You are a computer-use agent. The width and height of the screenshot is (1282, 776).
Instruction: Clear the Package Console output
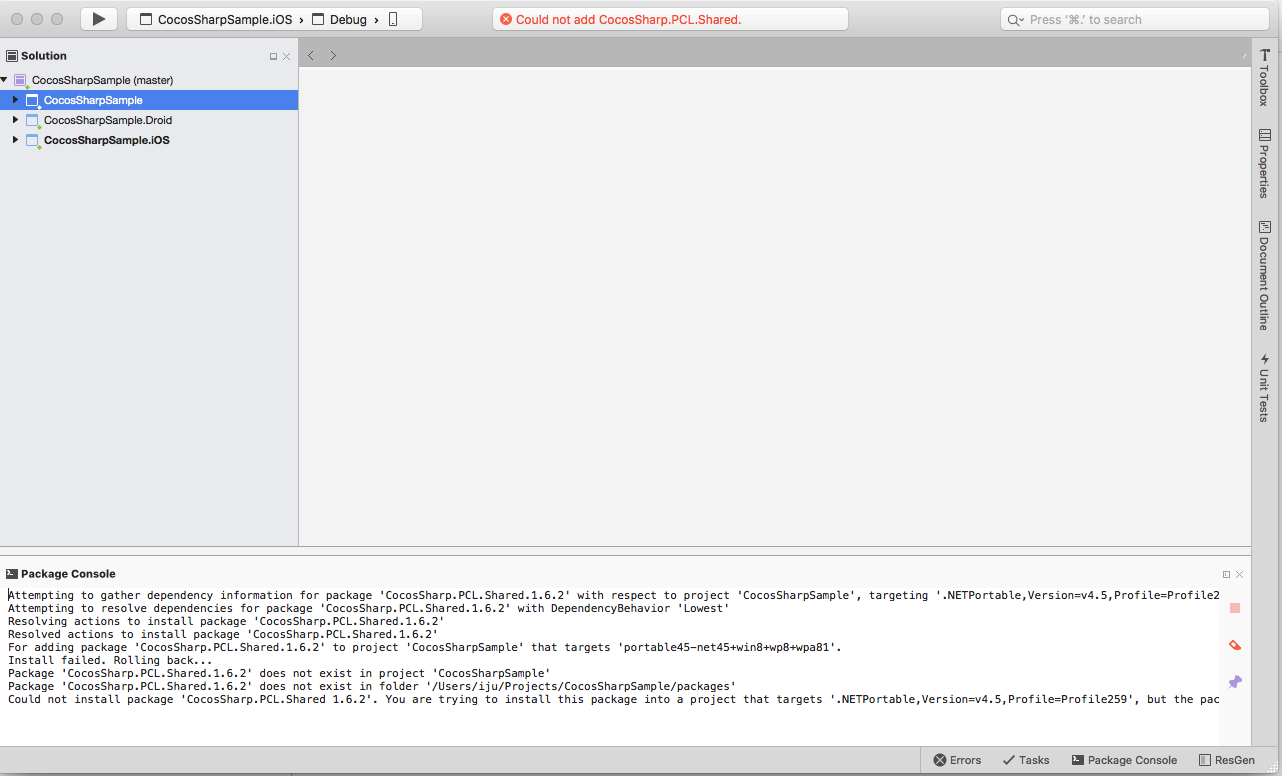coord(1235,645)
